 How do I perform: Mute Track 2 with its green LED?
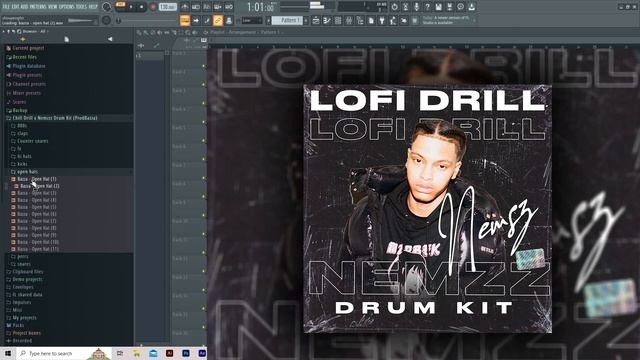[x=203, y=84]
